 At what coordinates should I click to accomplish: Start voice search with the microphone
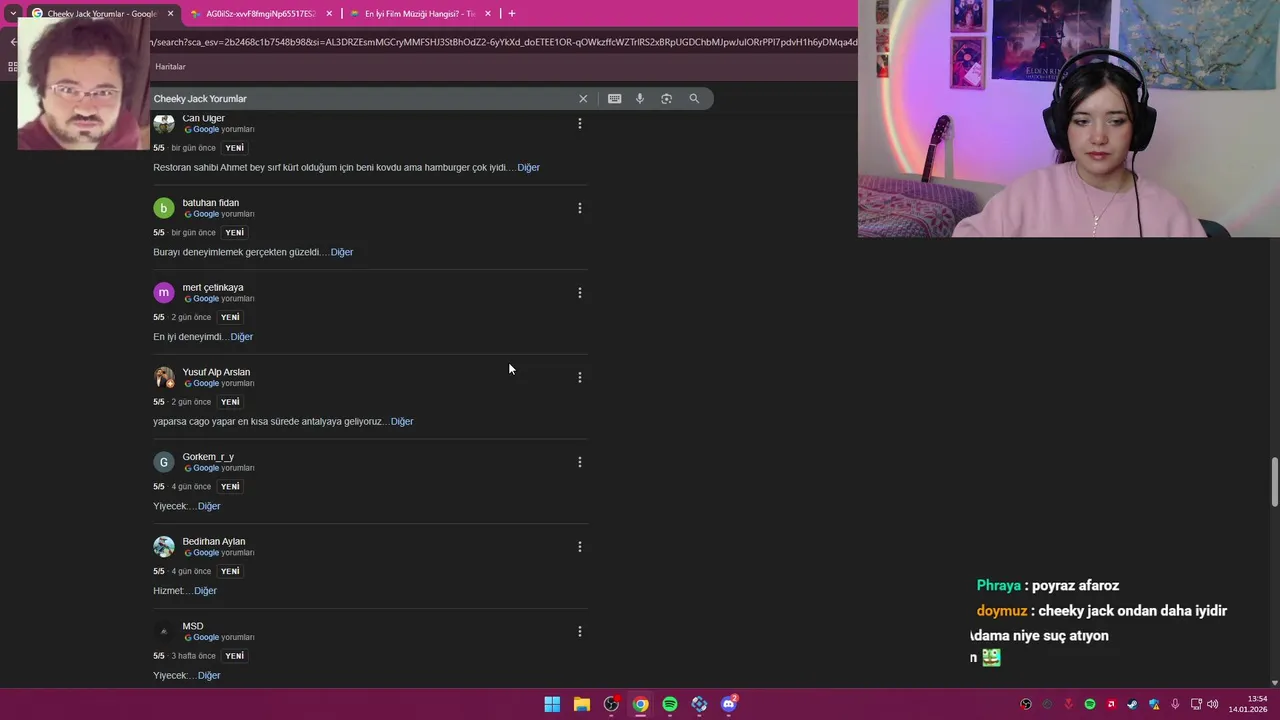pos(640,99)
